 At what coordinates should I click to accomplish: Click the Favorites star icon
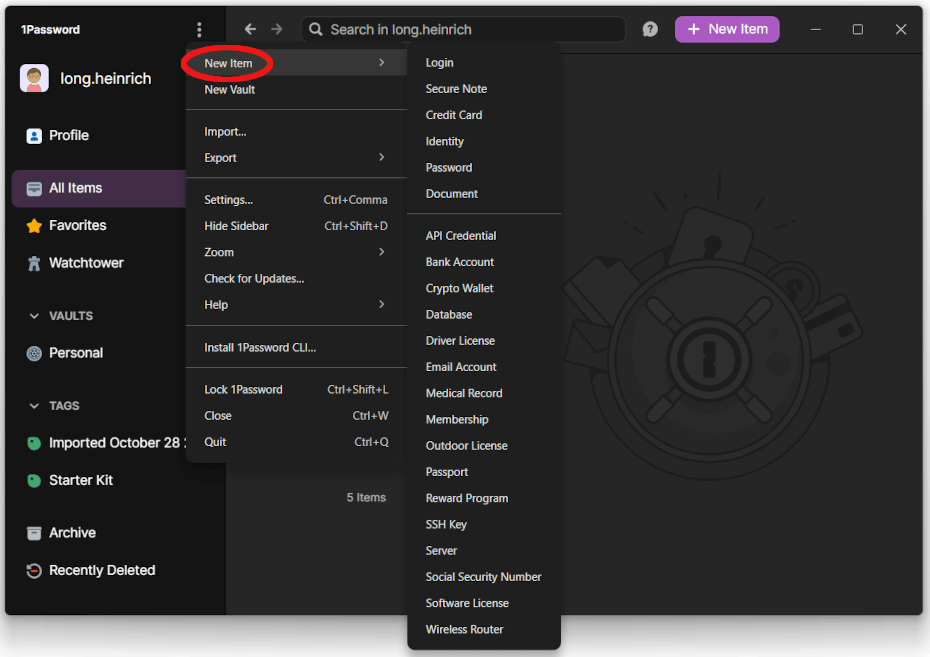[34, 226]
